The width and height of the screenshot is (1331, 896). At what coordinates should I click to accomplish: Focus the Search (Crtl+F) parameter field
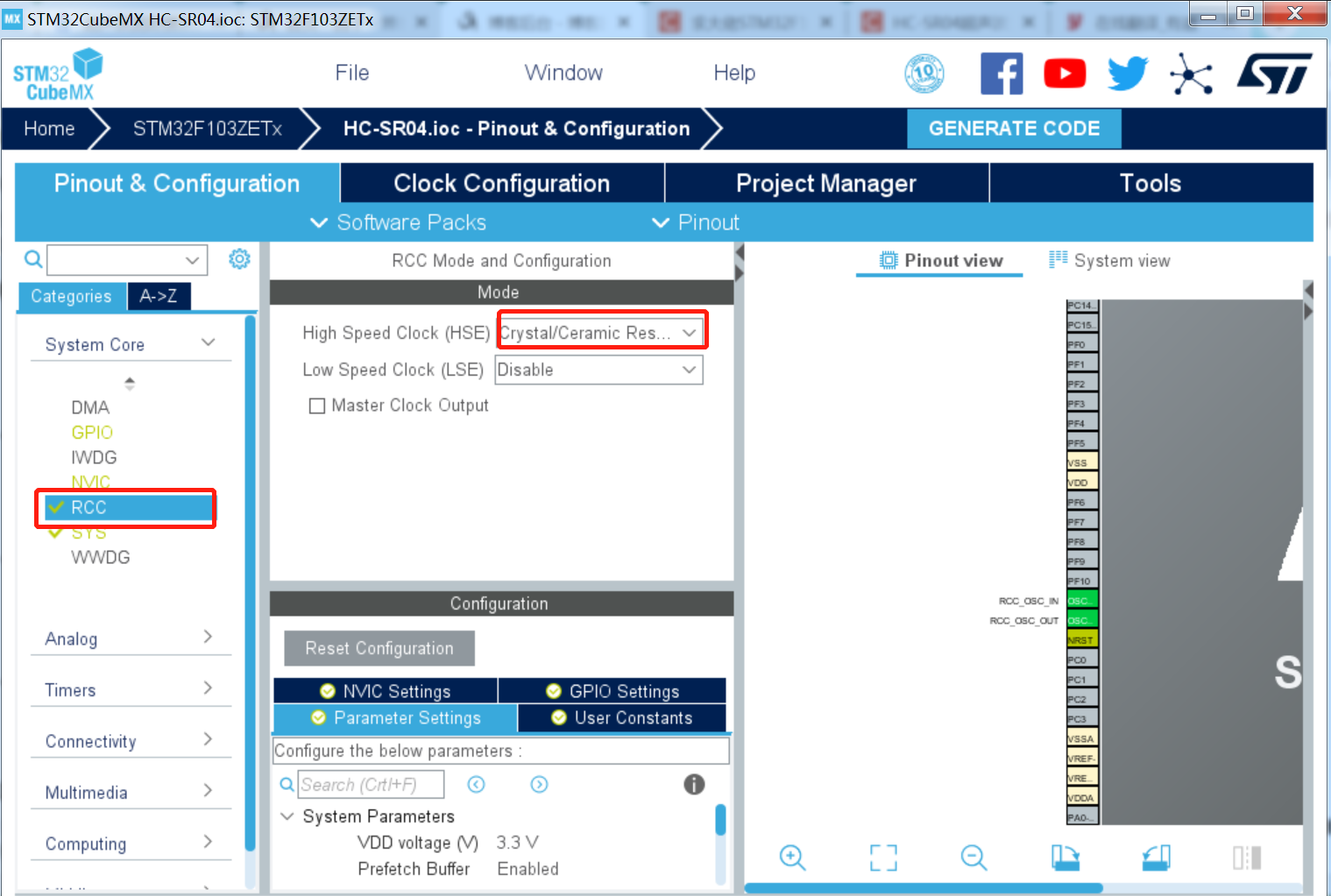[x=371, y=785]
